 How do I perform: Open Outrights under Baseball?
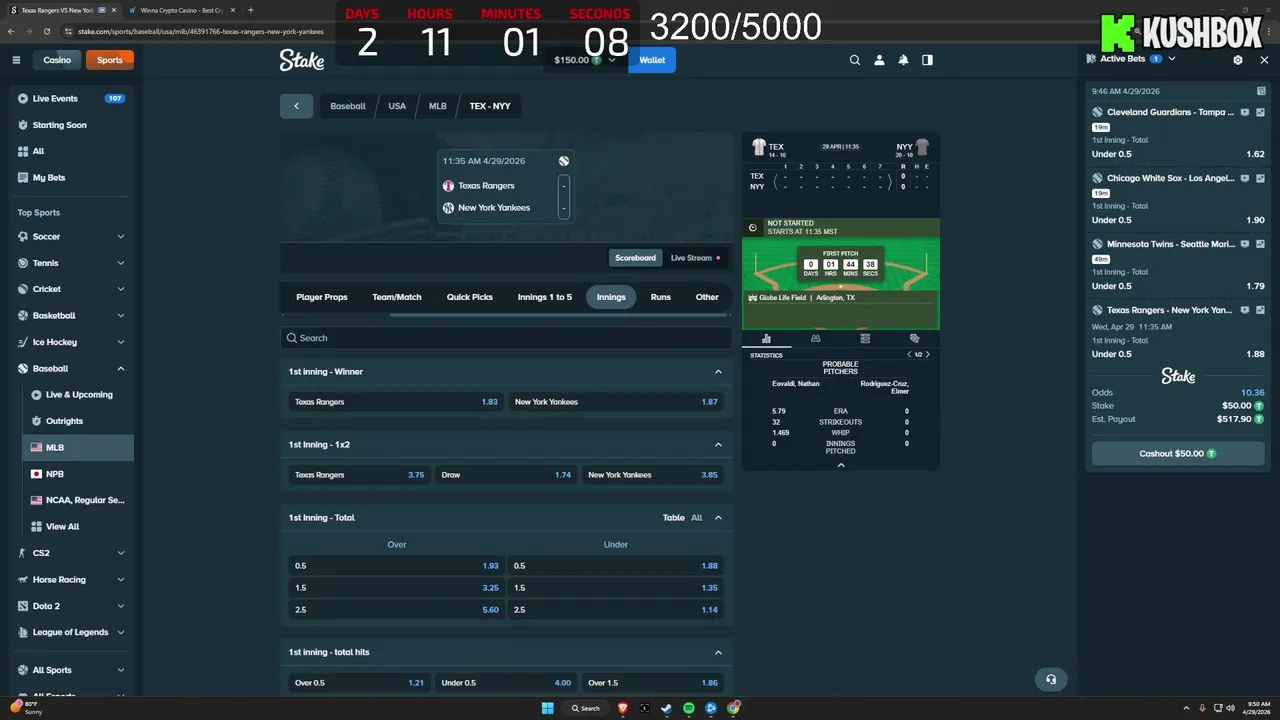point(78,421)
